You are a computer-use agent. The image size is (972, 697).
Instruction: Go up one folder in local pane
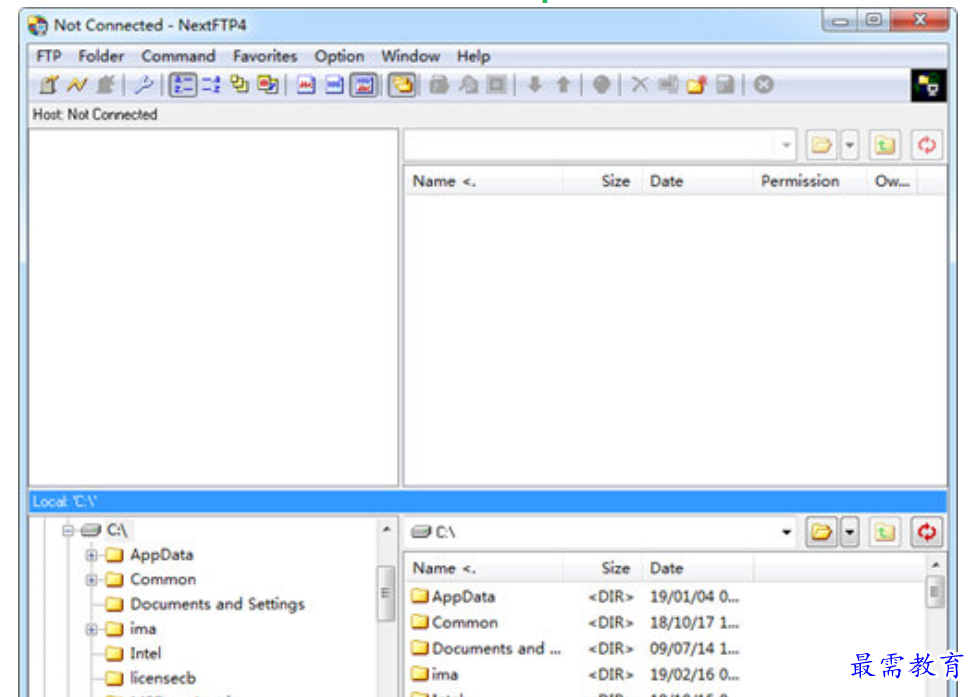click(x=885, y=532)
